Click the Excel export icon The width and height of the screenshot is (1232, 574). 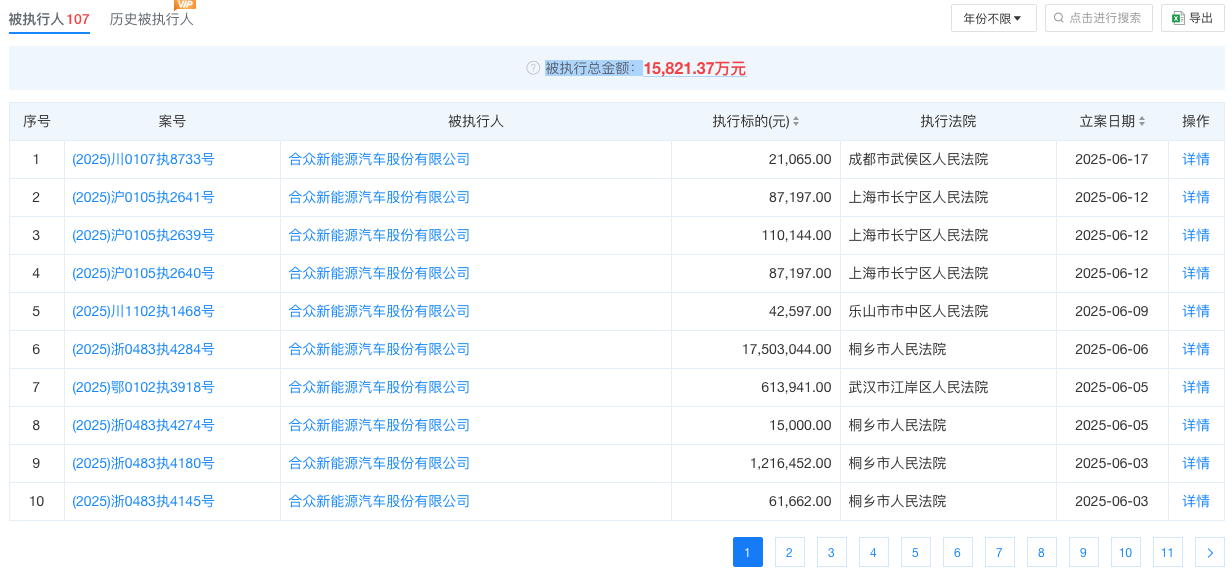coord(1178,18)
